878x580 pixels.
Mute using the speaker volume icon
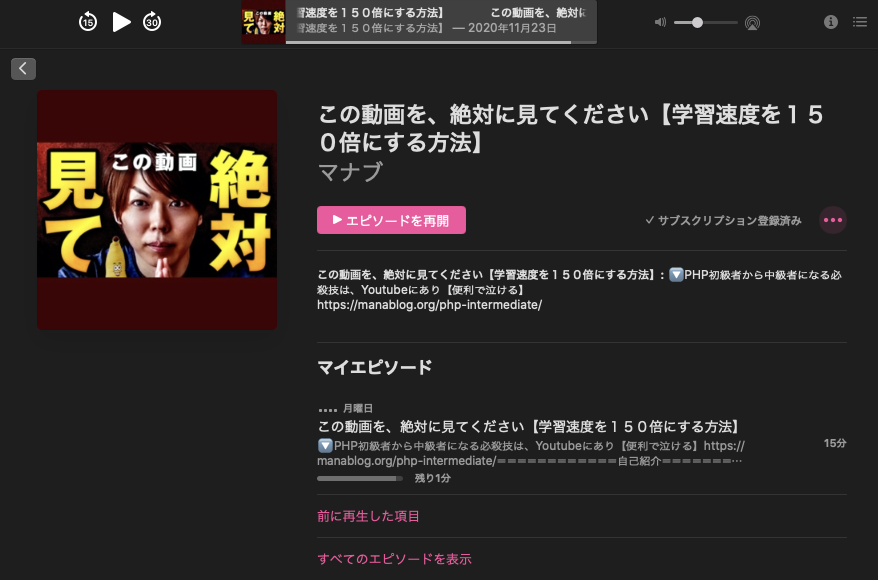click(661, 22)
